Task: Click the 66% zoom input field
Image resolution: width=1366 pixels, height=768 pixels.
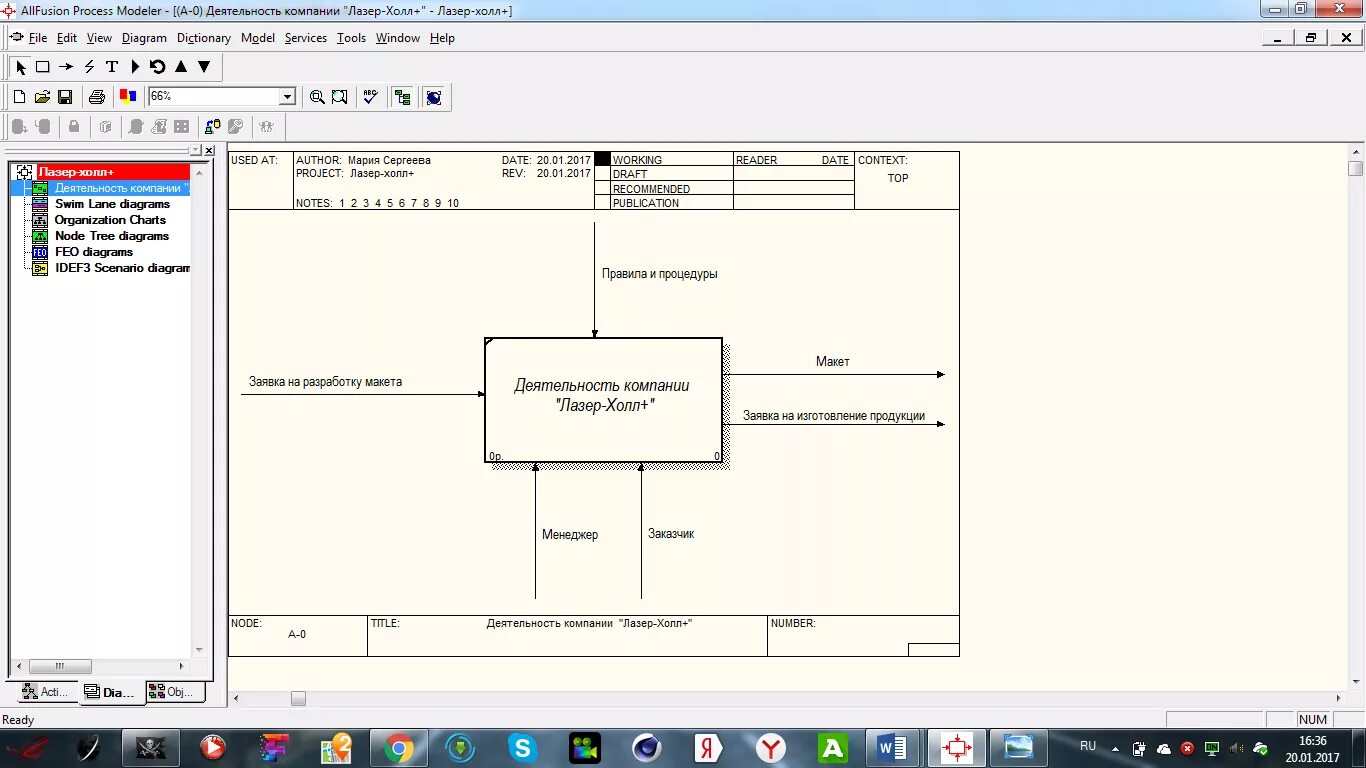Action: pos(214,97)
